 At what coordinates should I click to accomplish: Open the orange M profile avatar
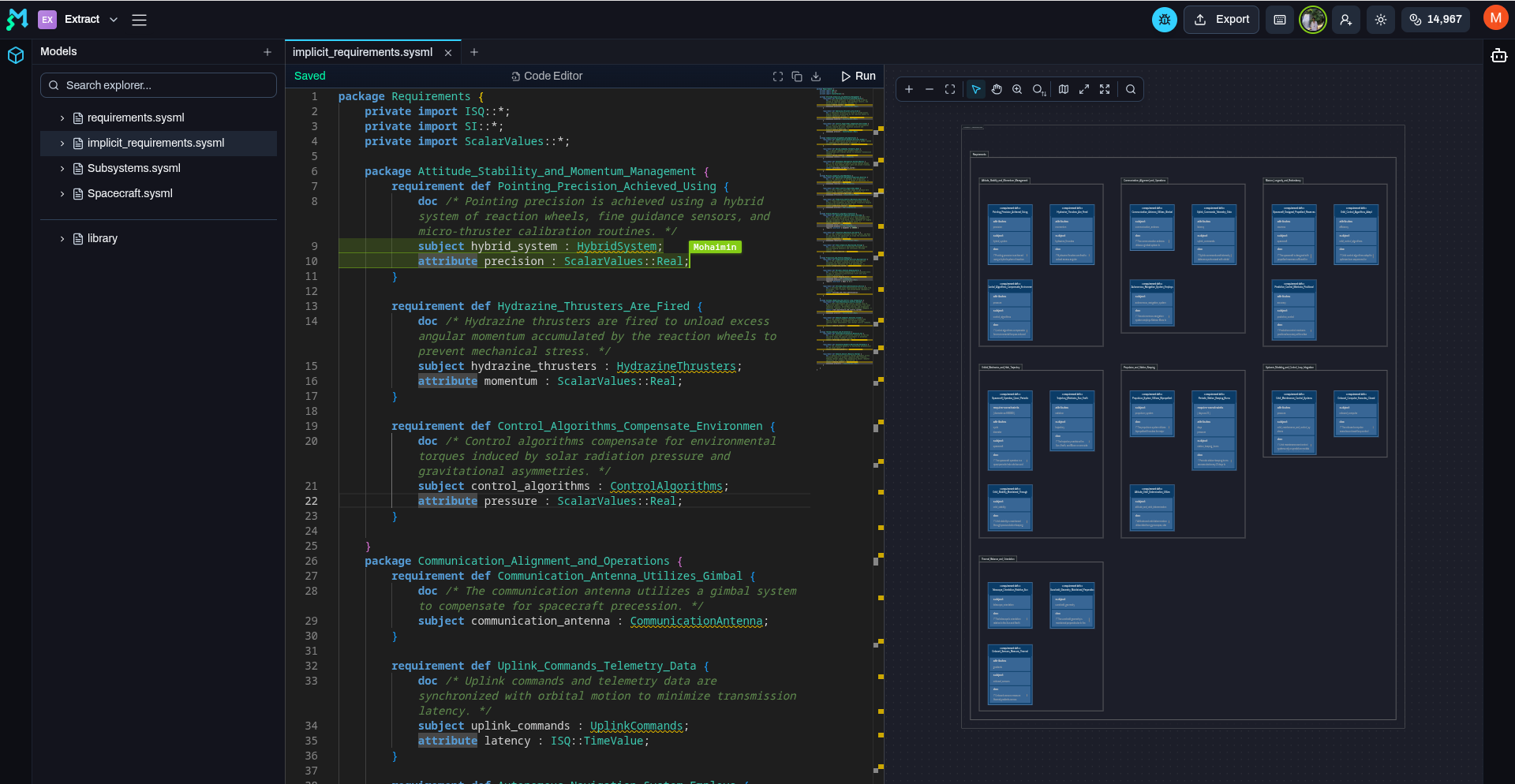(1495, 18)
